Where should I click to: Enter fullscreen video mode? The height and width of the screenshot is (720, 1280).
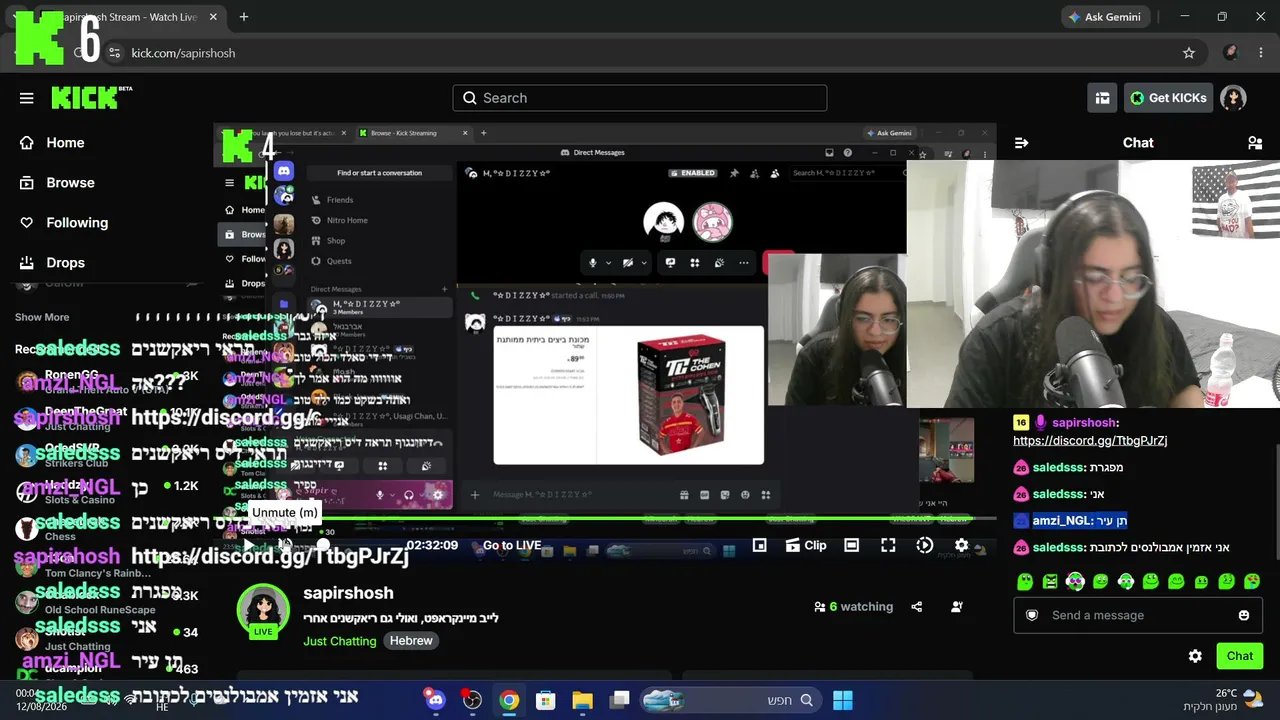pyautogui.click(x=888, y=546)
